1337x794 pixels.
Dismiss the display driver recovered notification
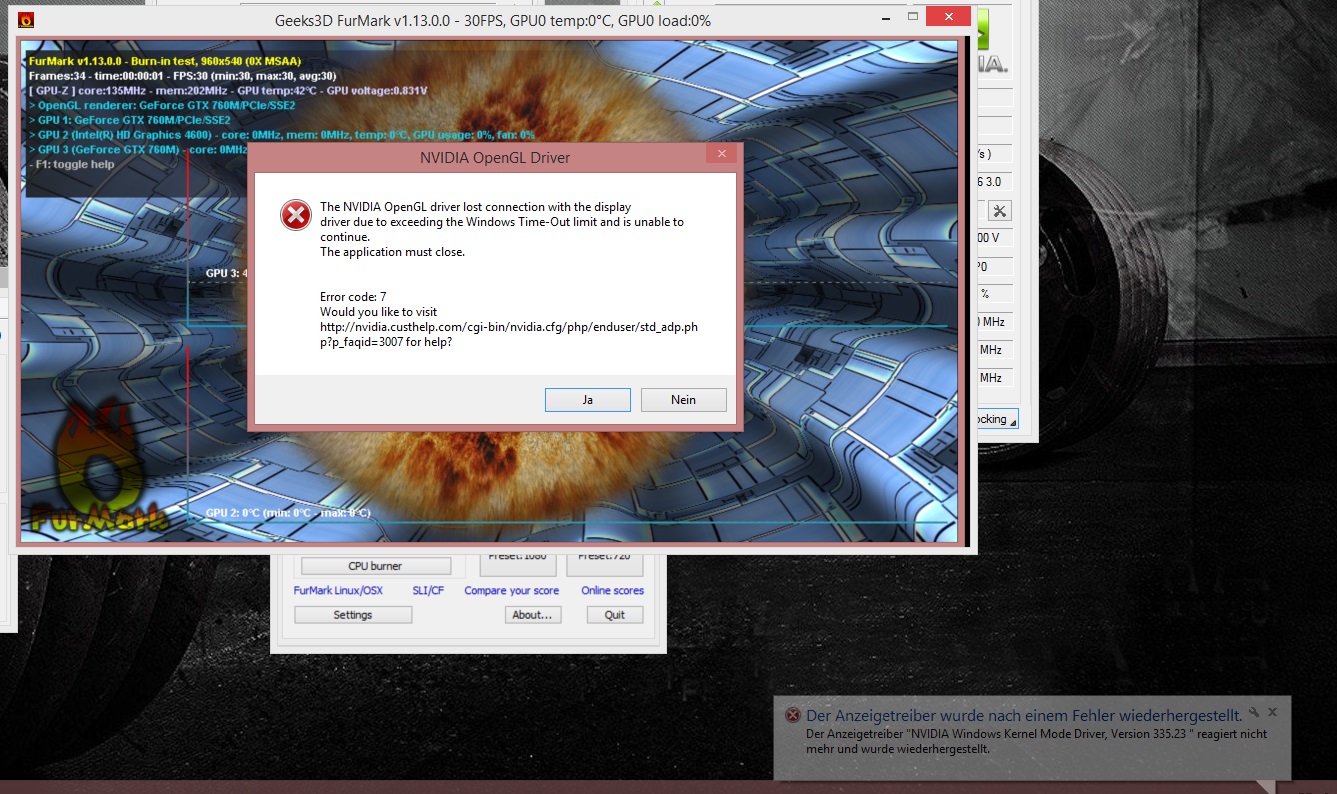pos(1272,713)
